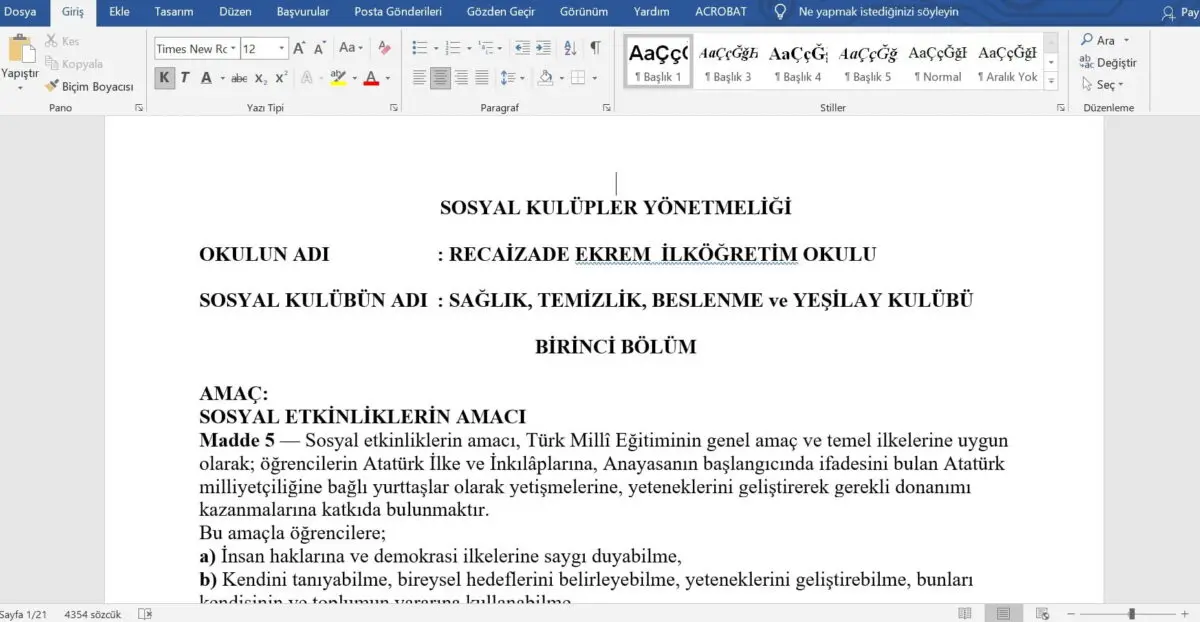Click the bullet list icon
The width and height of the screenshot is (1200, 622).
[x=420, y=48]
